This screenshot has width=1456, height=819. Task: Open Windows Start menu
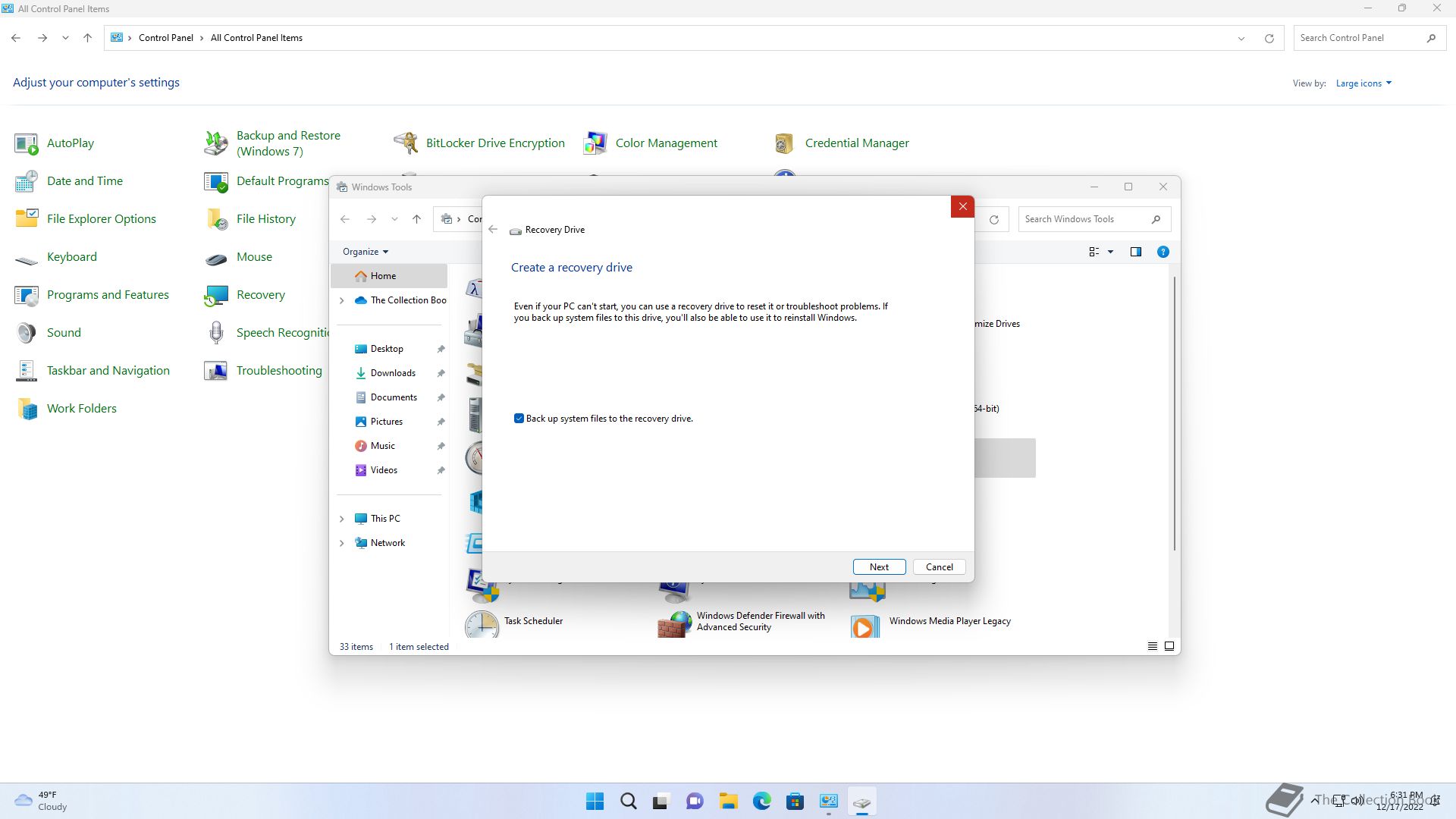(595, 801)
